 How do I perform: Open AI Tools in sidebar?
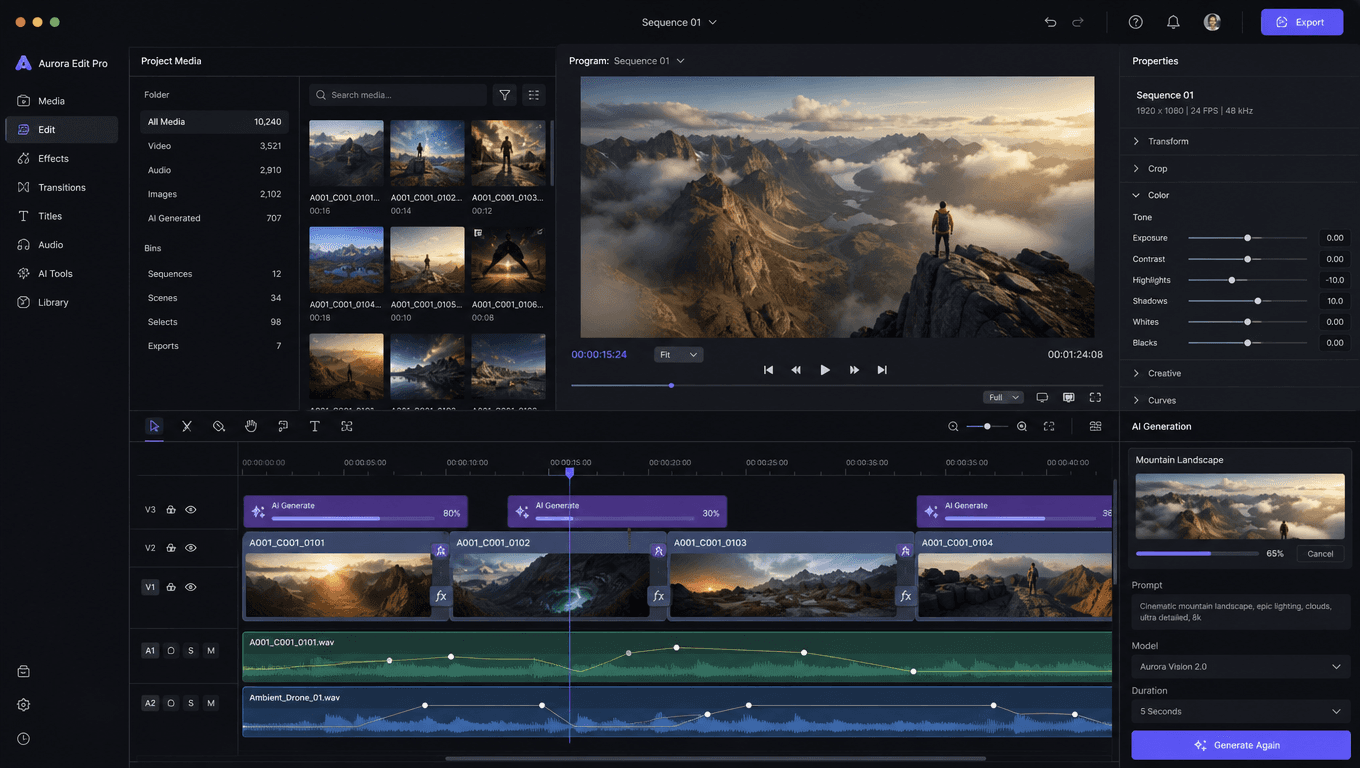pyautogui.click(x=62, y=273)
